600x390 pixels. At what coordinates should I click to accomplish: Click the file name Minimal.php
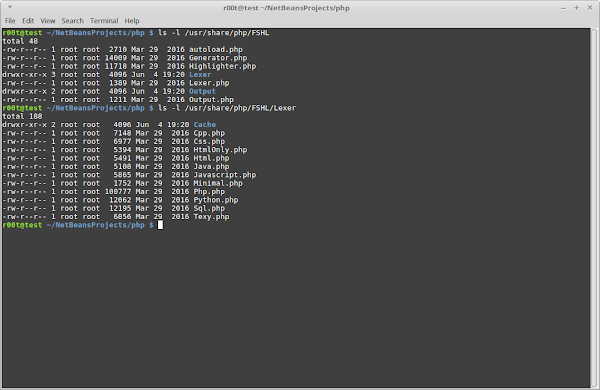[x=218, y=183]
